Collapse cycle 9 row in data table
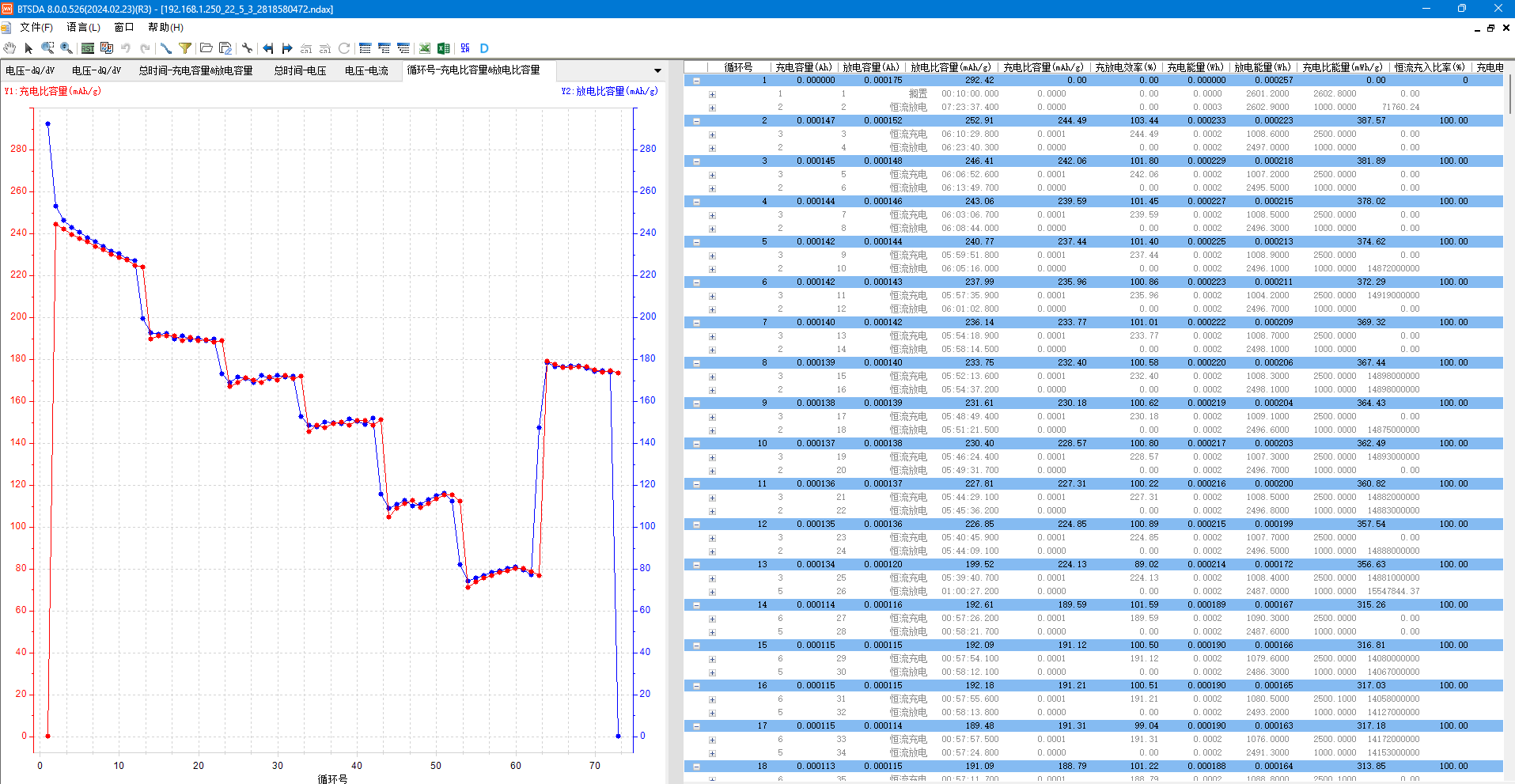Image resolution: width=1515 pixels, height=784 pixels. pyautogui.click(x=697, y=403)
